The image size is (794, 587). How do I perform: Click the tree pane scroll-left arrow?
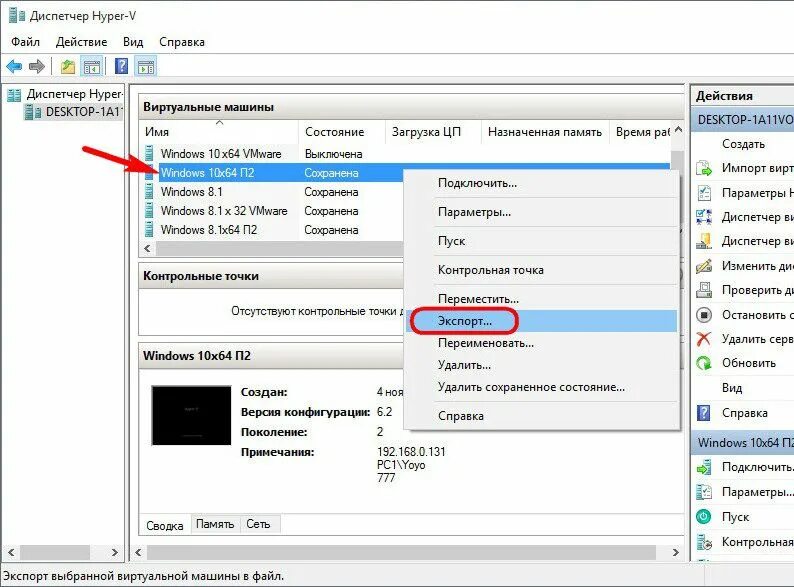(11, 553)
